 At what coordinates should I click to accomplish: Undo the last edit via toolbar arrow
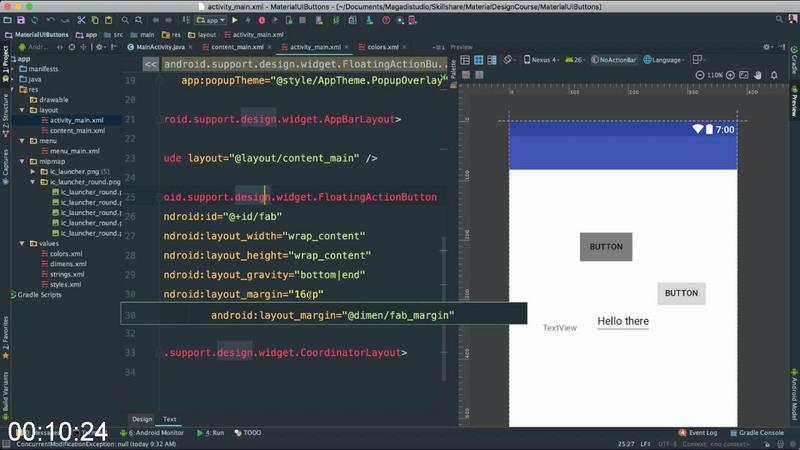(x=51, y=20)
